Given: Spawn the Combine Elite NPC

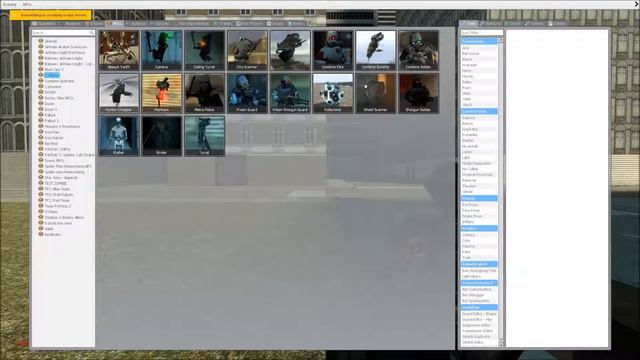Looking at the screenshot, I should 333,50.
